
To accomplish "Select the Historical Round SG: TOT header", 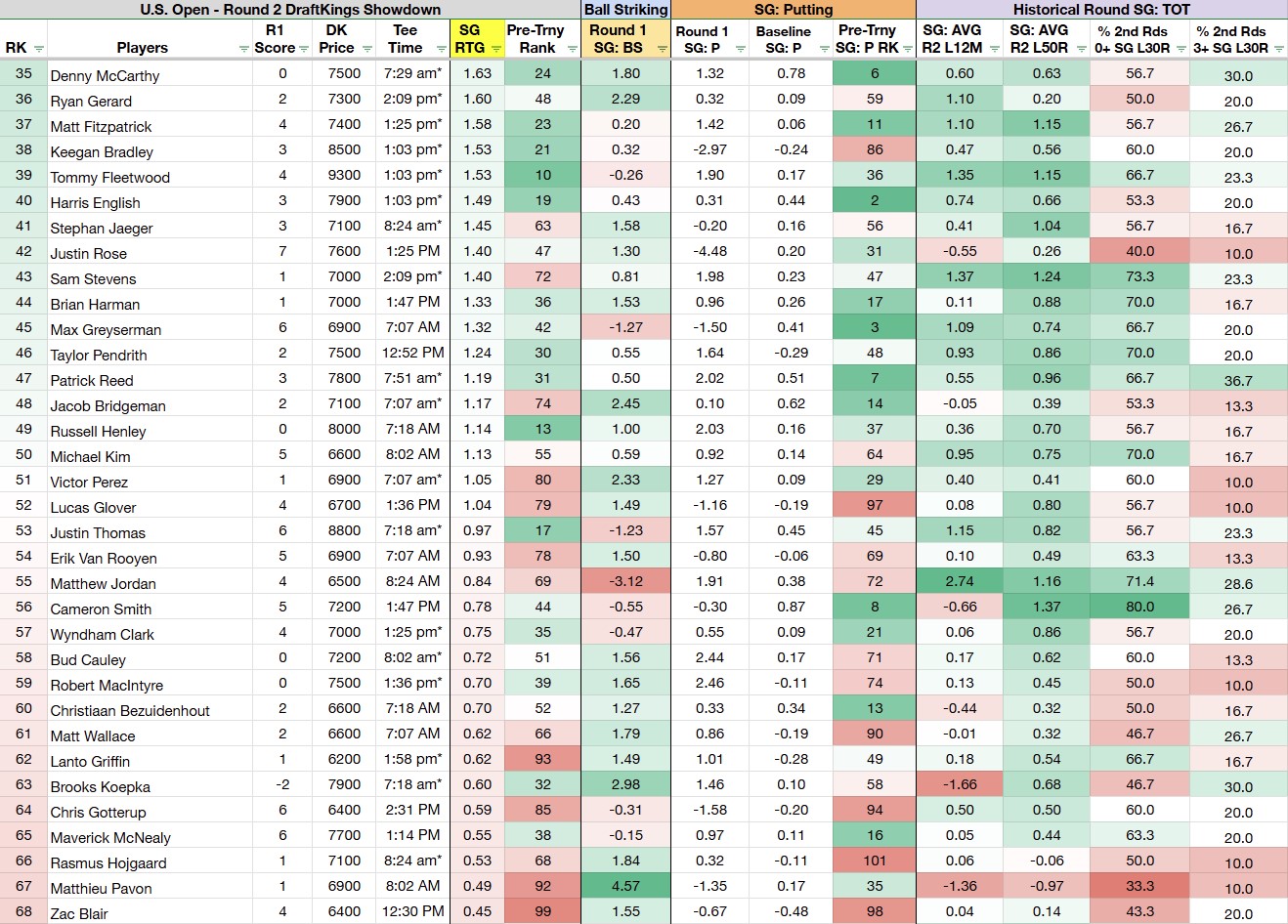I will coord(1101,10).
